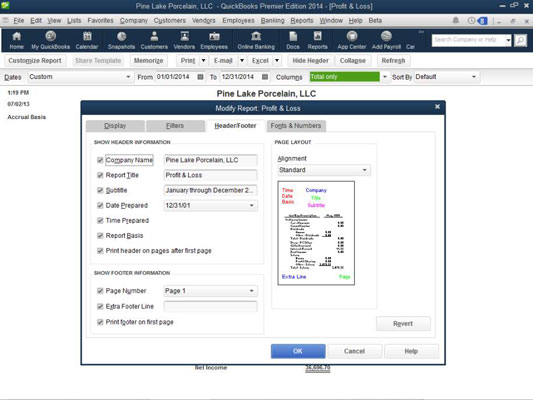Open the Reports menu in menu bar
The width and height of the screenshot is (533, 400).
(302, 20)
